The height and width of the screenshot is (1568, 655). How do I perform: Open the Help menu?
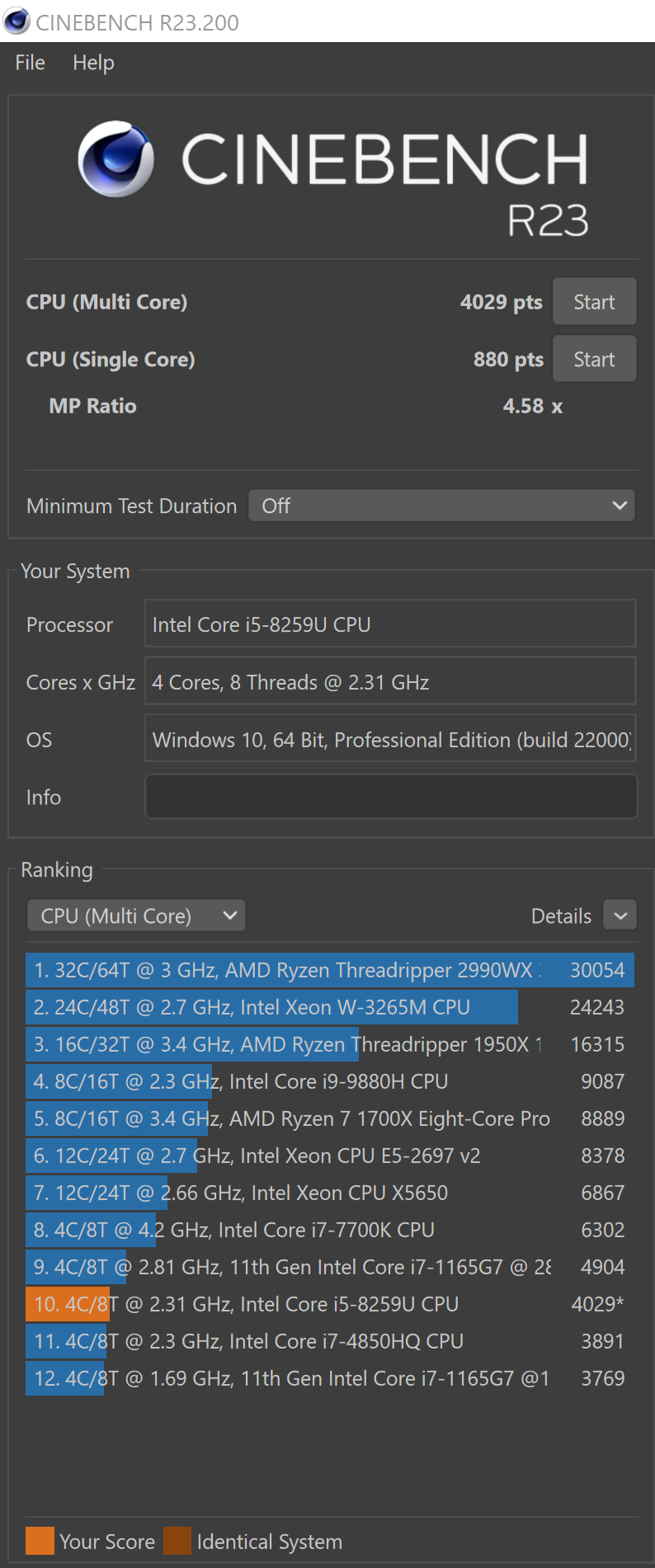[x=93, y=63]
